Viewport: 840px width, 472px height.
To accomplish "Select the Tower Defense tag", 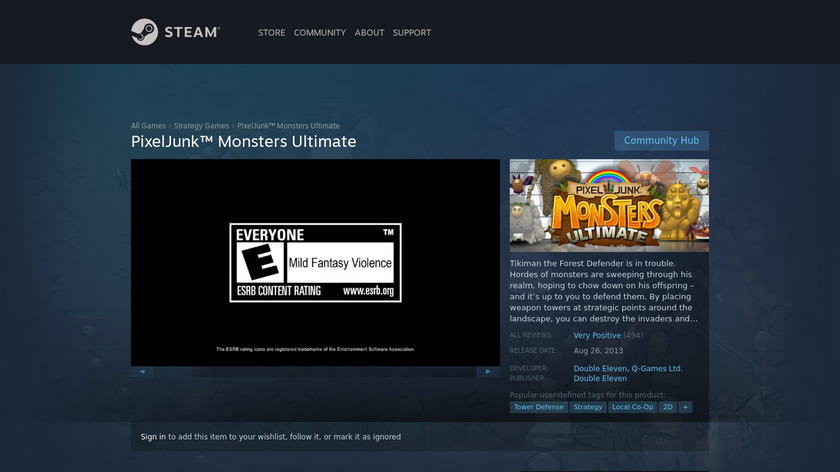I will coord(538,407).
